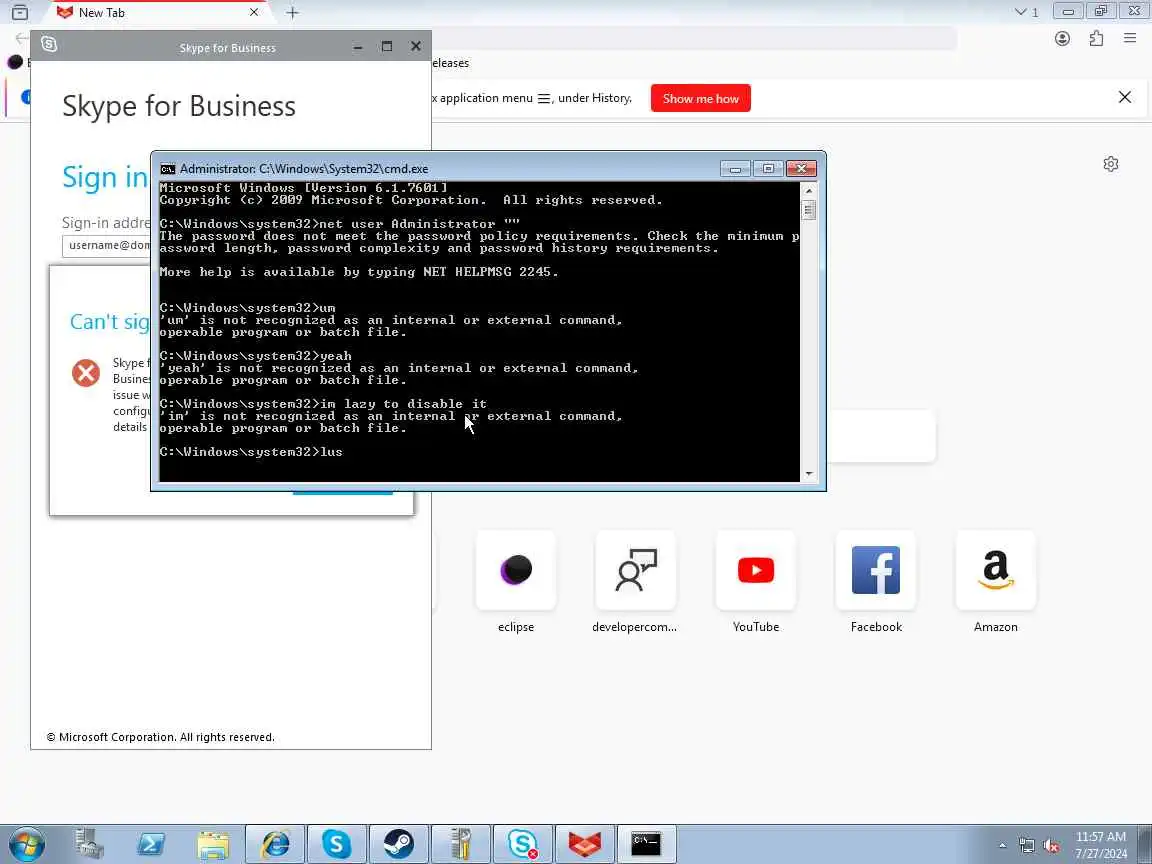The width and height of the screenshot is (1152, 864).
Task: Open the tools app taskbar icon
Action: [x=460, y=843]
